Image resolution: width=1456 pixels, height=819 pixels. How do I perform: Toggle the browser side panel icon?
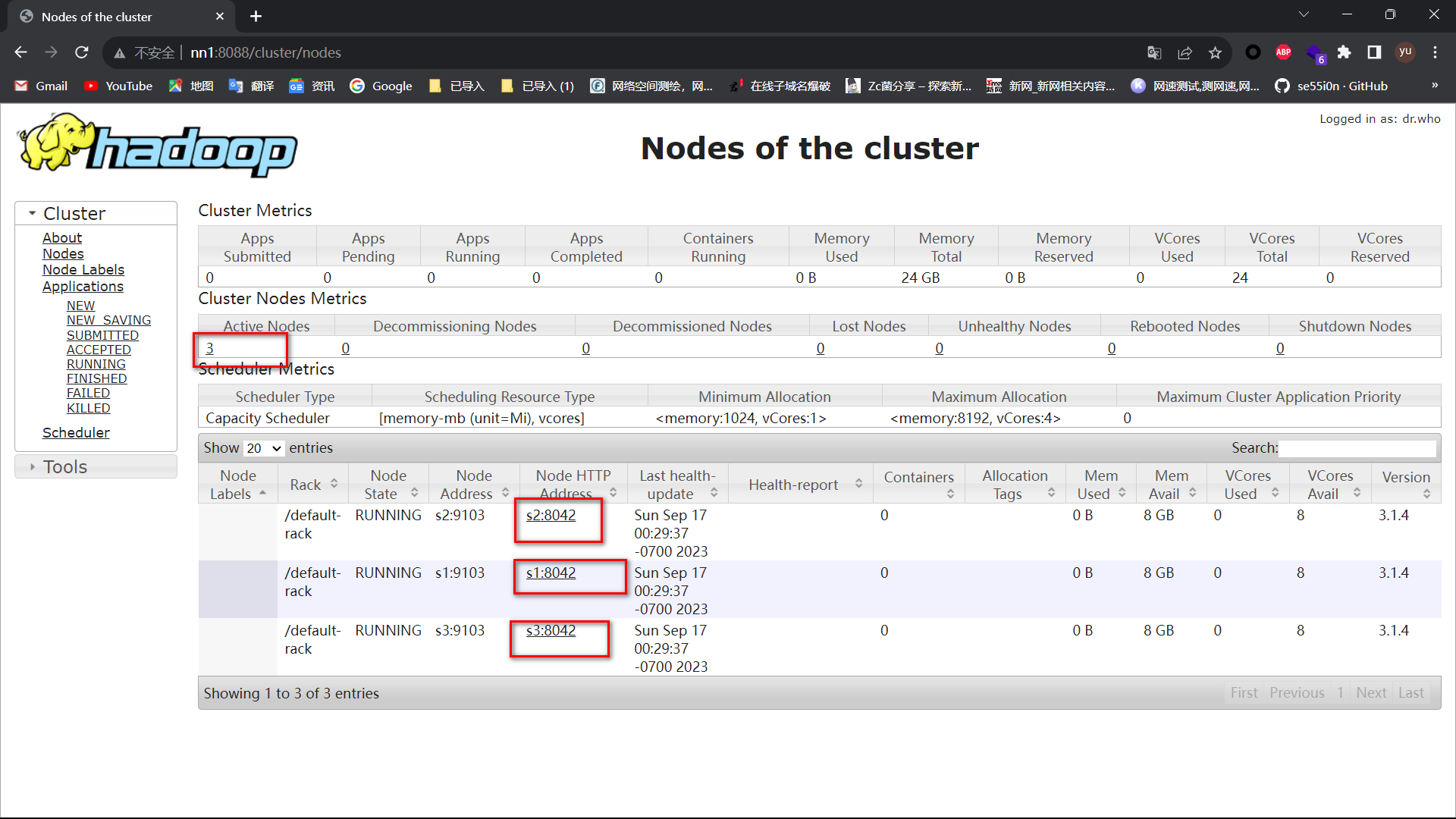[x=1374, y=52]
